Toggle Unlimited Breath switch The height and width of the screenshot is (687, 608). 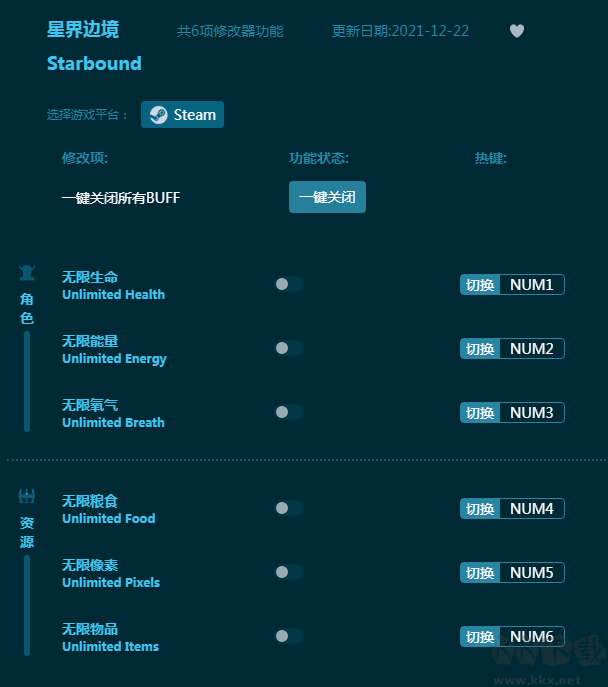(289, 412)
